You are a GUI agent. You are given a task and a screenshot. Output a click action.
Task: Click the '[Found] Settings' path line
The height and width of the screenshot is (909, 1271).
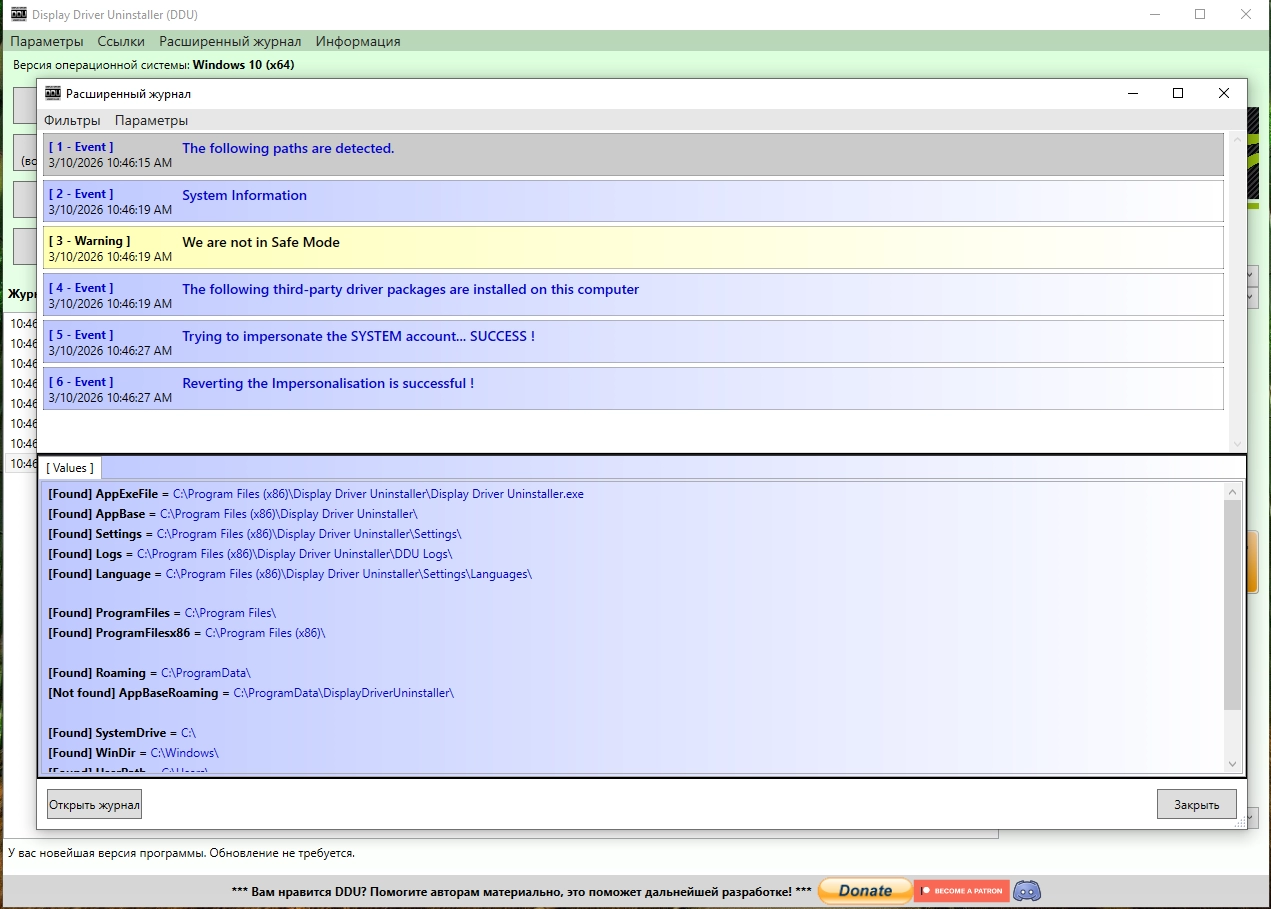(x=255, y=534)
